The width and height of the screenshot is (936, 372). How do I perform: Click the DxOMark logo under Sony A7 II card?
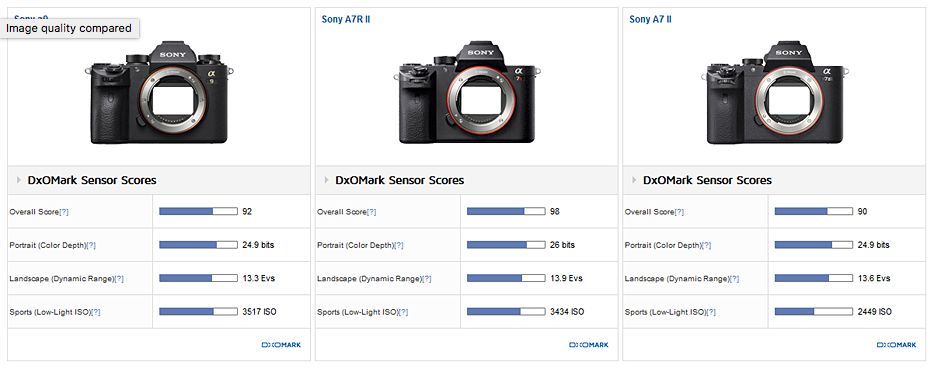897,345
